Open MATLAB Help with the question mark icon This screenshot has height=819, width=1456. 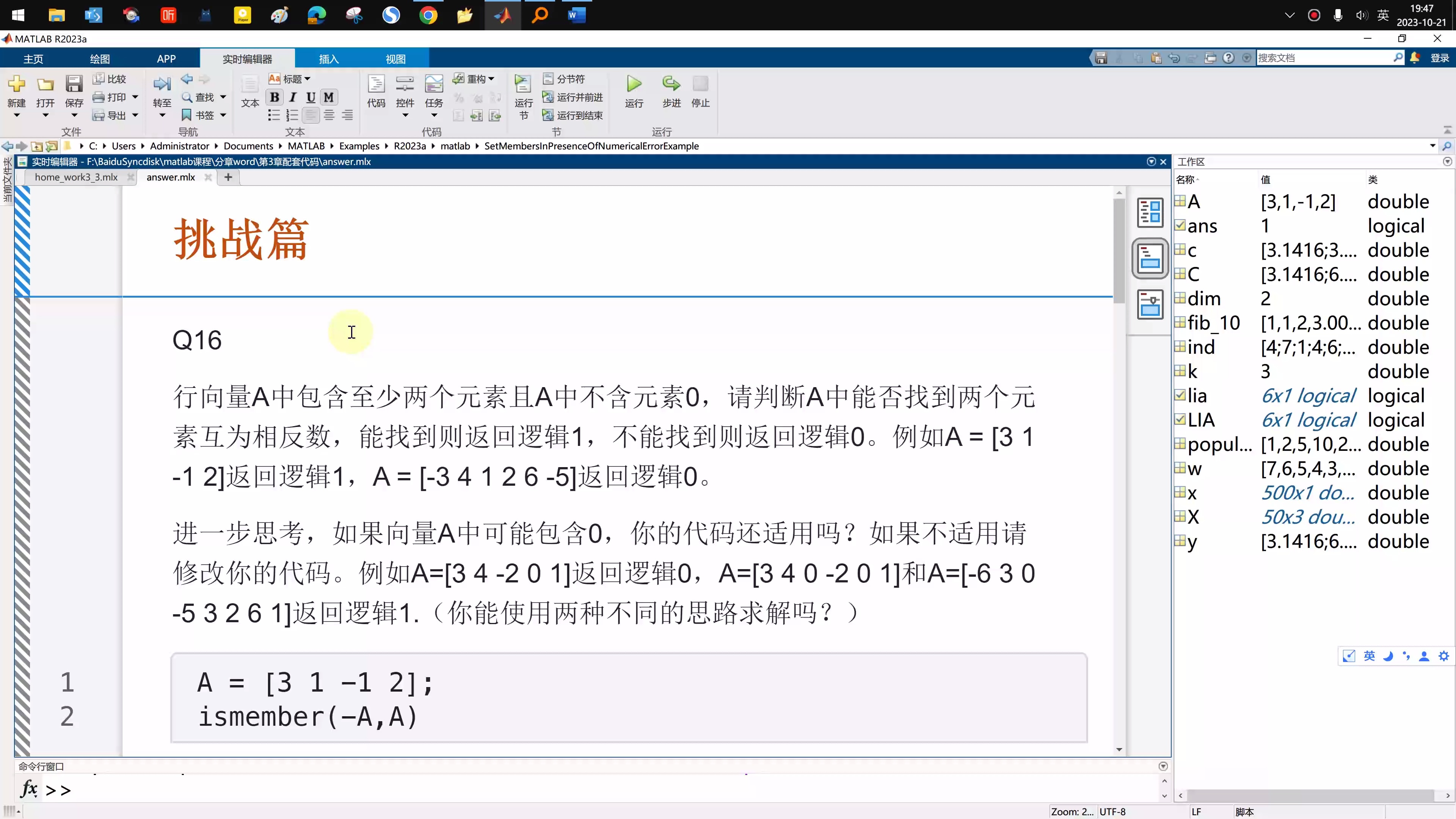(x=1229, y=57)
